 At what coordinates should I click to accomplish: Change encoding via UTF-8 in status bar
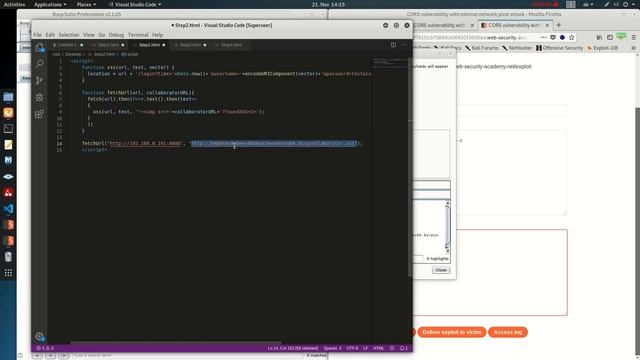(x=352, y=348)
